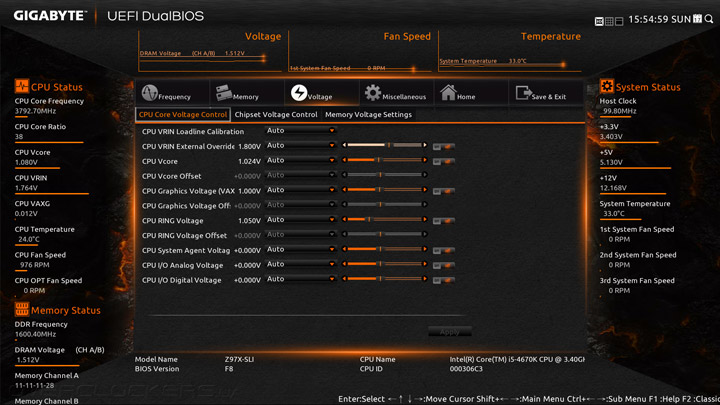
Task: Click the CPU Vcore slider track
Action: click(384, 160)
